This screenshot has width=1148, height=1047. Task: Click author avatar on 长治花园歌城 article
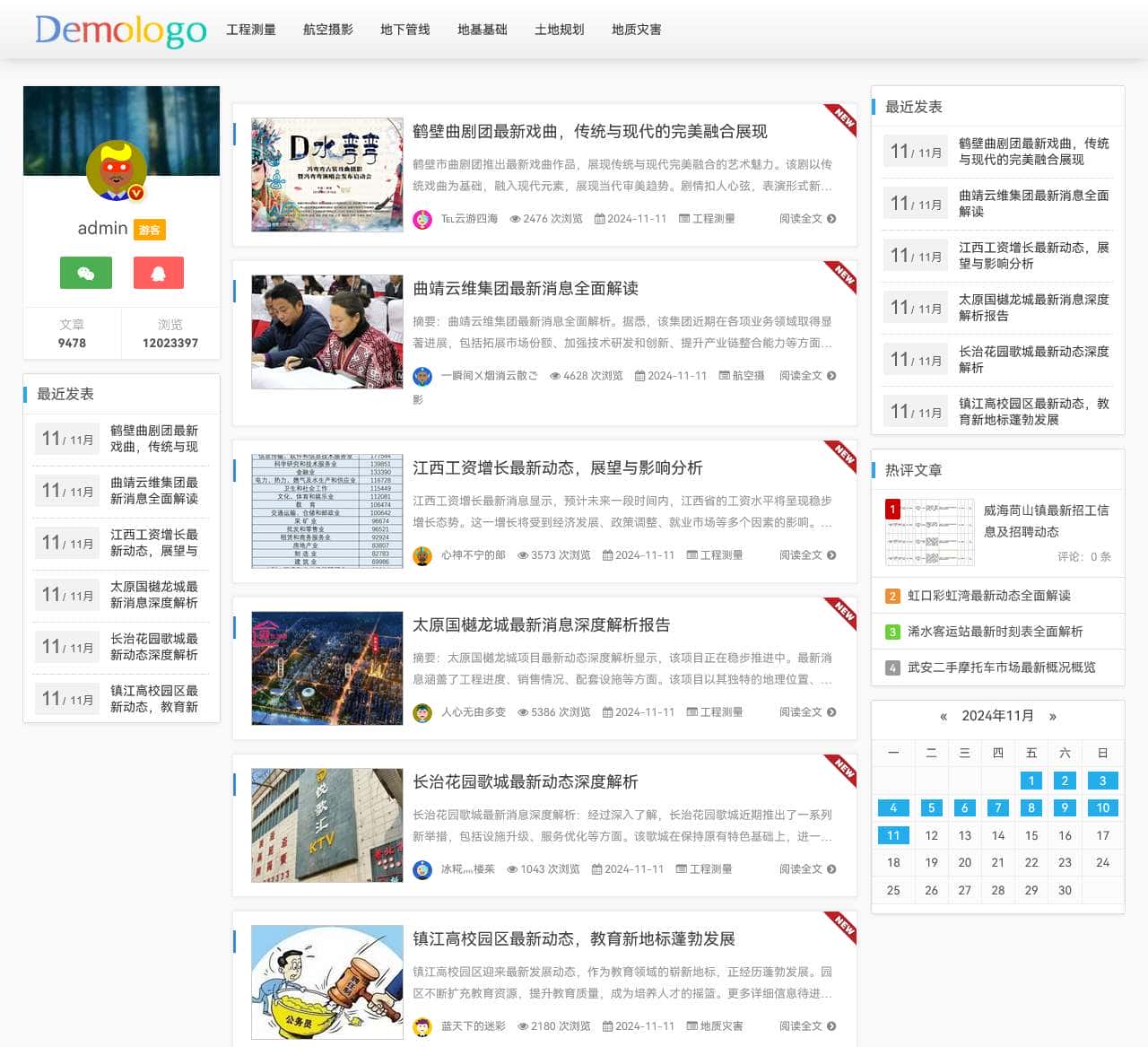[422, 869]
